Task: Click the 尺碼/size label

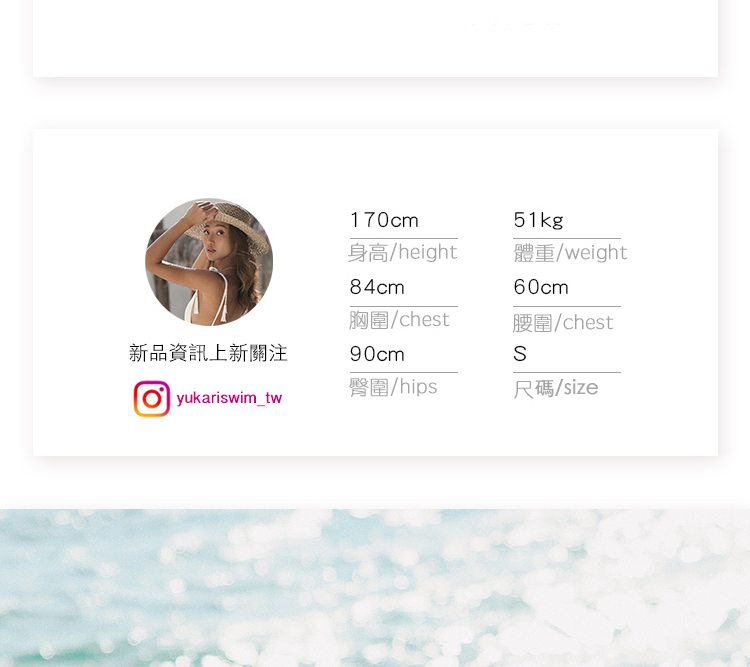Action: [555, 388]
